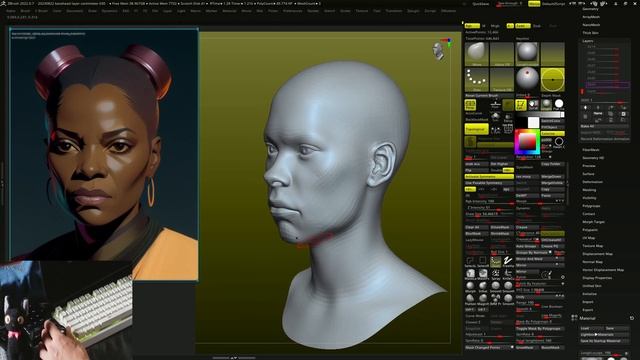The image size is (640, 360).
Task: Toggle the >X< symmetry axis button
Action: [470, 189]
